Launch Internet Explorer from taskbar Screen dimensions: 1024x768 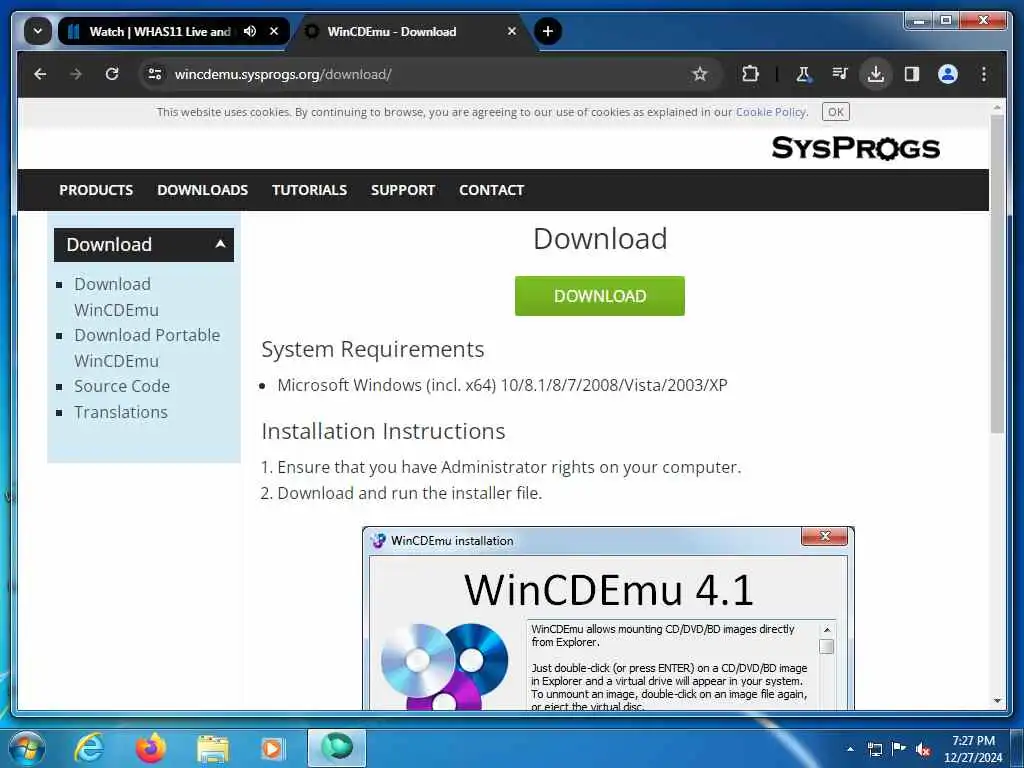89,748
